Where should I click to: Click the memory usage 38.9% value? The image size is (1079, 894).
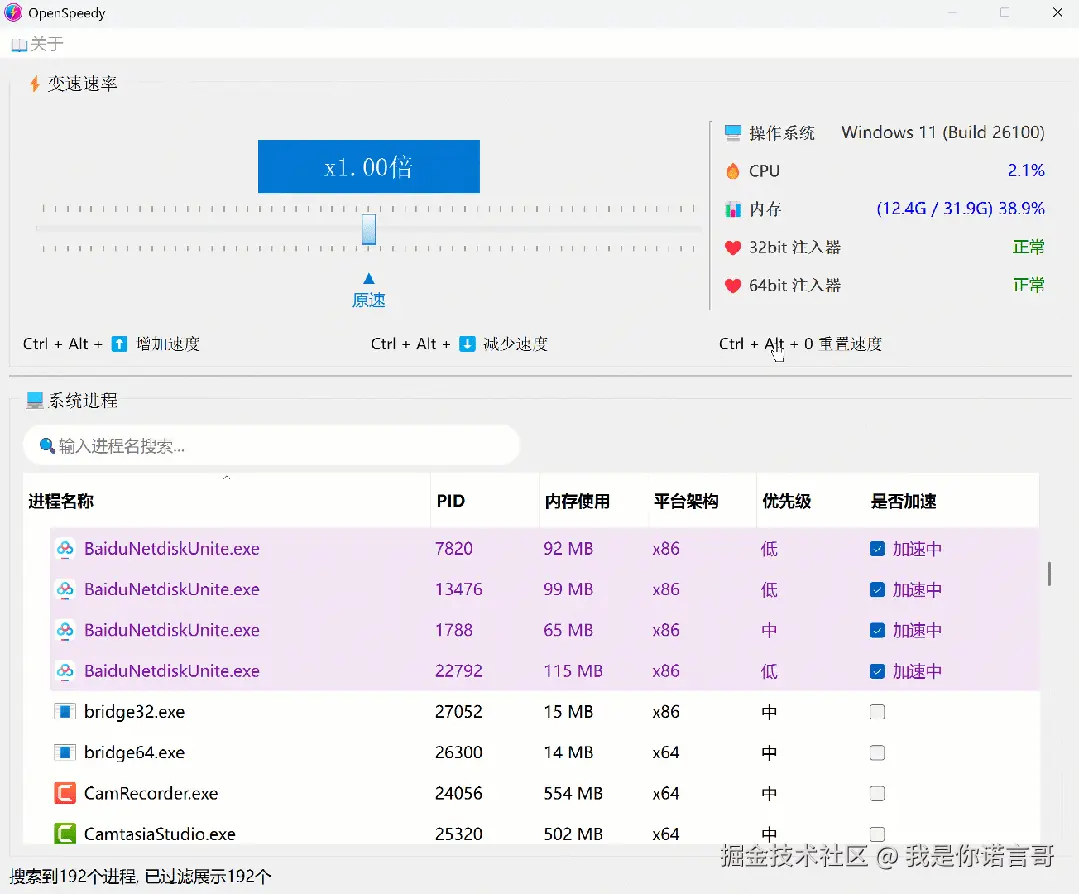[1021, 209]
